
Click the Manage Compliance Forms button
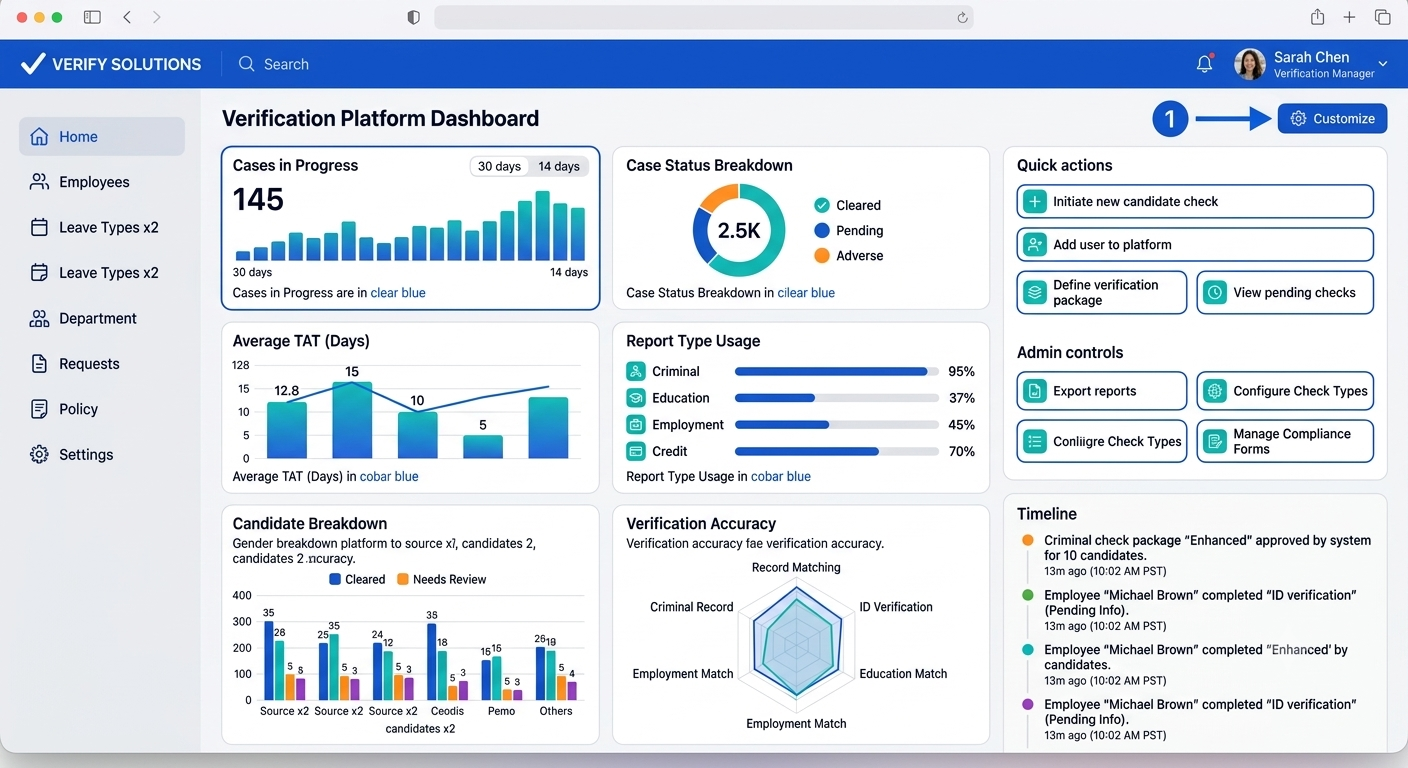(x=1285, y=441)
